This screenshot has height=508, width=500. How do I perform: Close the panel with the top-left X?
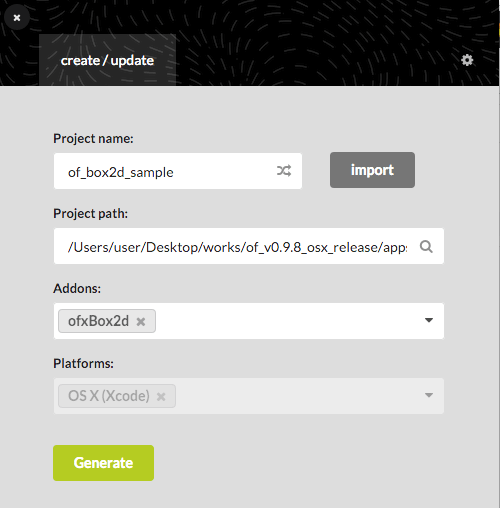coord(17,17)
